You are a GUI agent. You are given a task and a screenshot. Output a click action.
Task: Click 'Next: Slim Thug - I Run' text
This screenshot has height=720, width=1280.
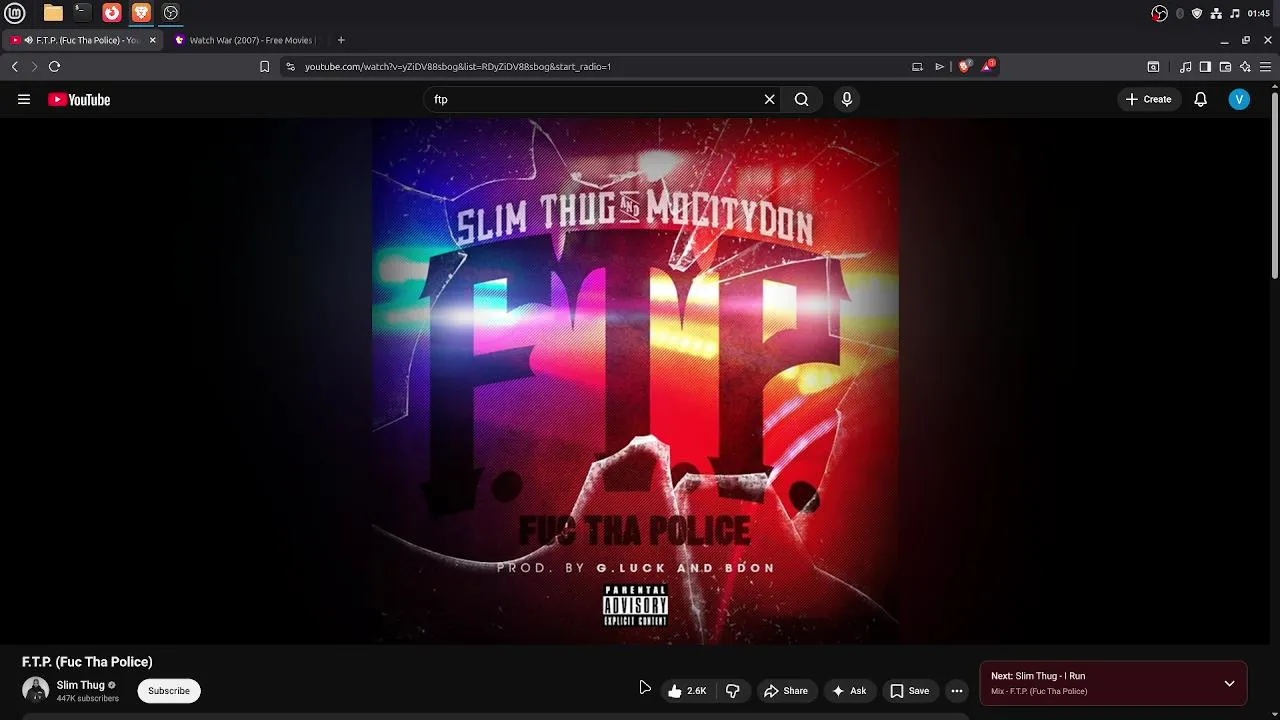click(1038, 676)
